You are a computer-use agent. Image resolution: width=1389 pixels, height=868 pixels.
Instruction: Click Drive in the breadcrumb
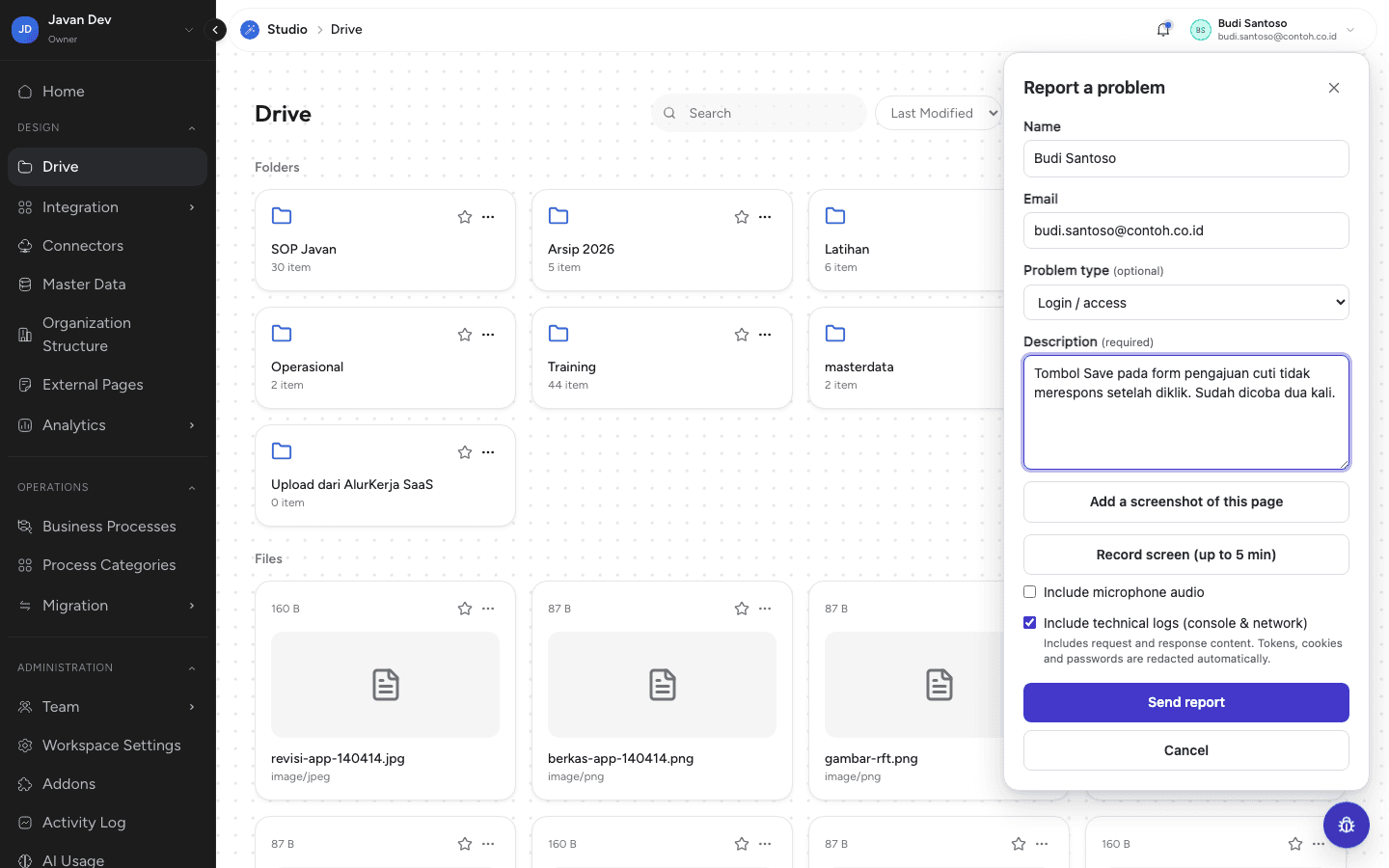click(x=346, y=30)
